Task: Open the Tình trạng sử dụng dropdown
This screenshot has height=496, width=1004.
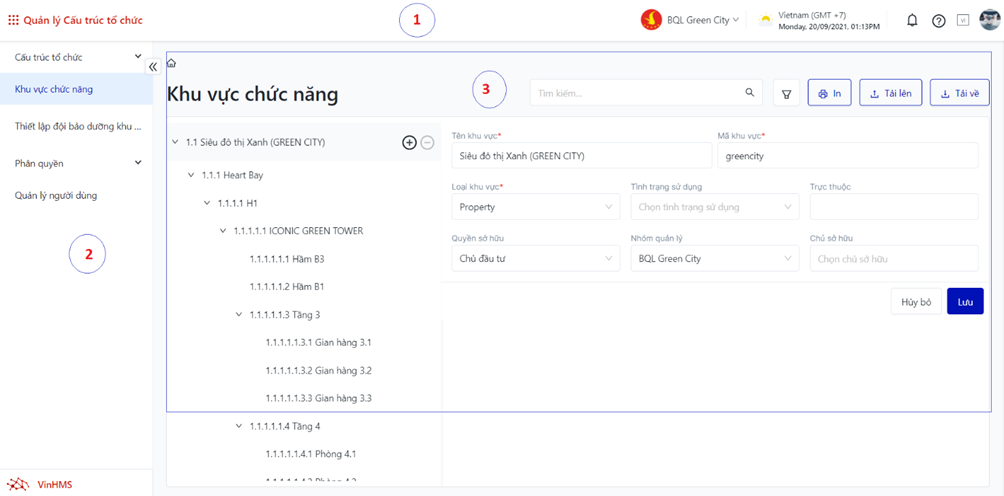Action: click(714, 207)
